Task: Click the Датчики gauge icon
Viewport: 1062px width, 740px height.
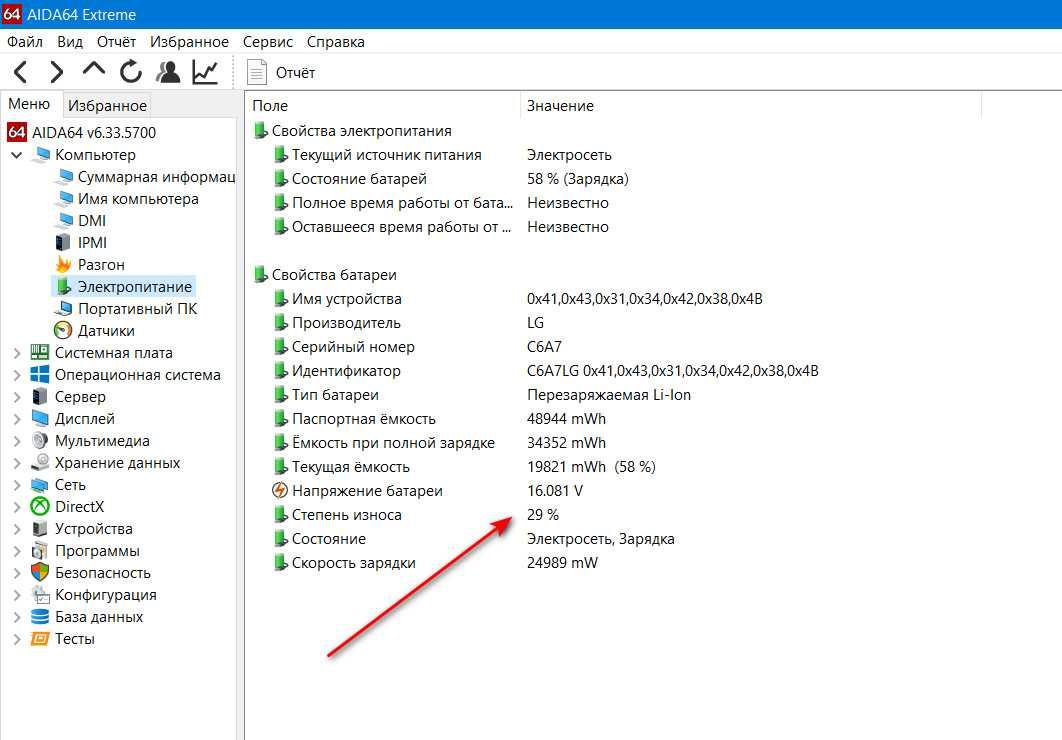Action: [63, 330]
